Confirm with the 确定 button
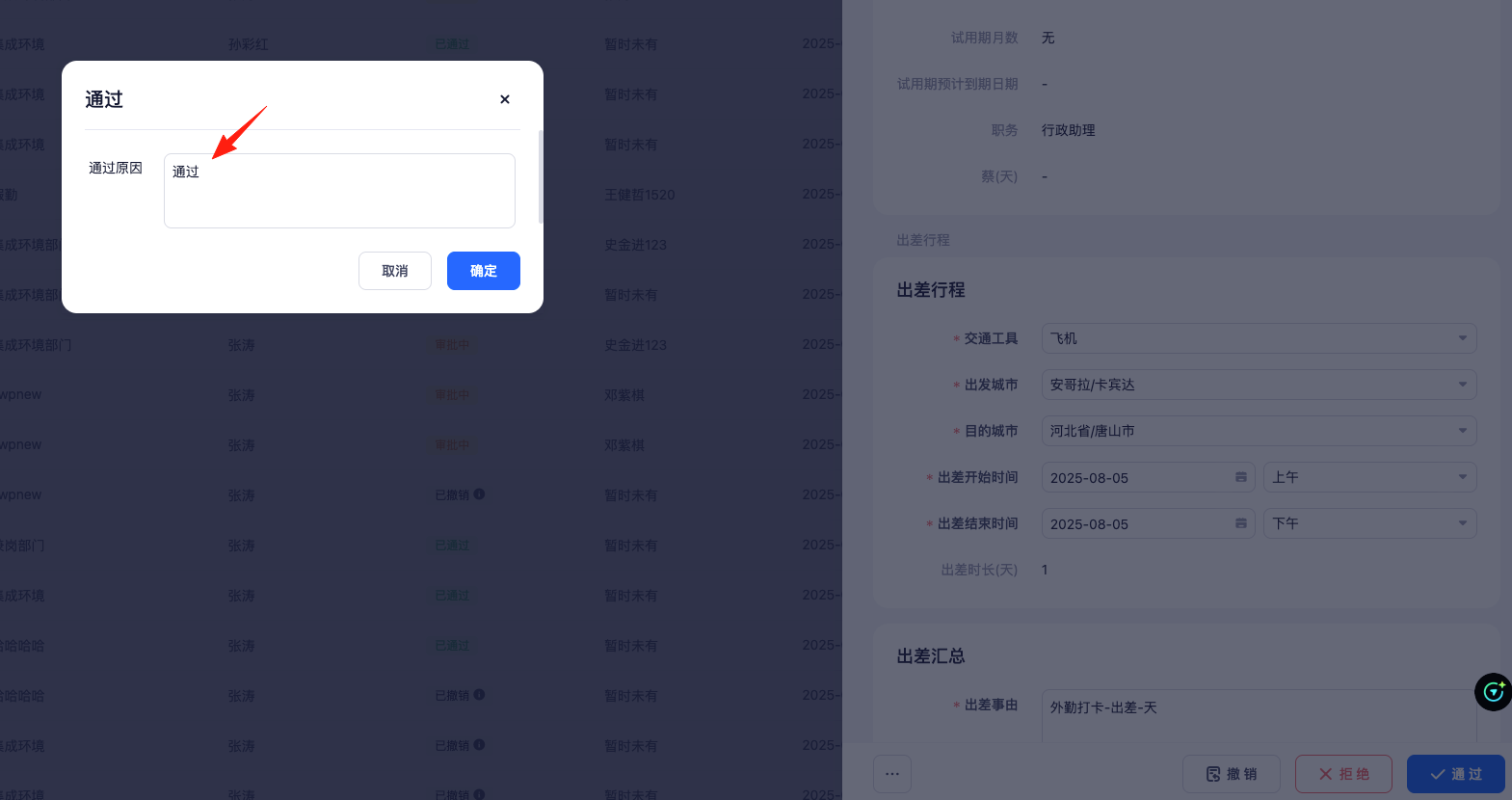The image size is (1512, 800). point(484,271)
